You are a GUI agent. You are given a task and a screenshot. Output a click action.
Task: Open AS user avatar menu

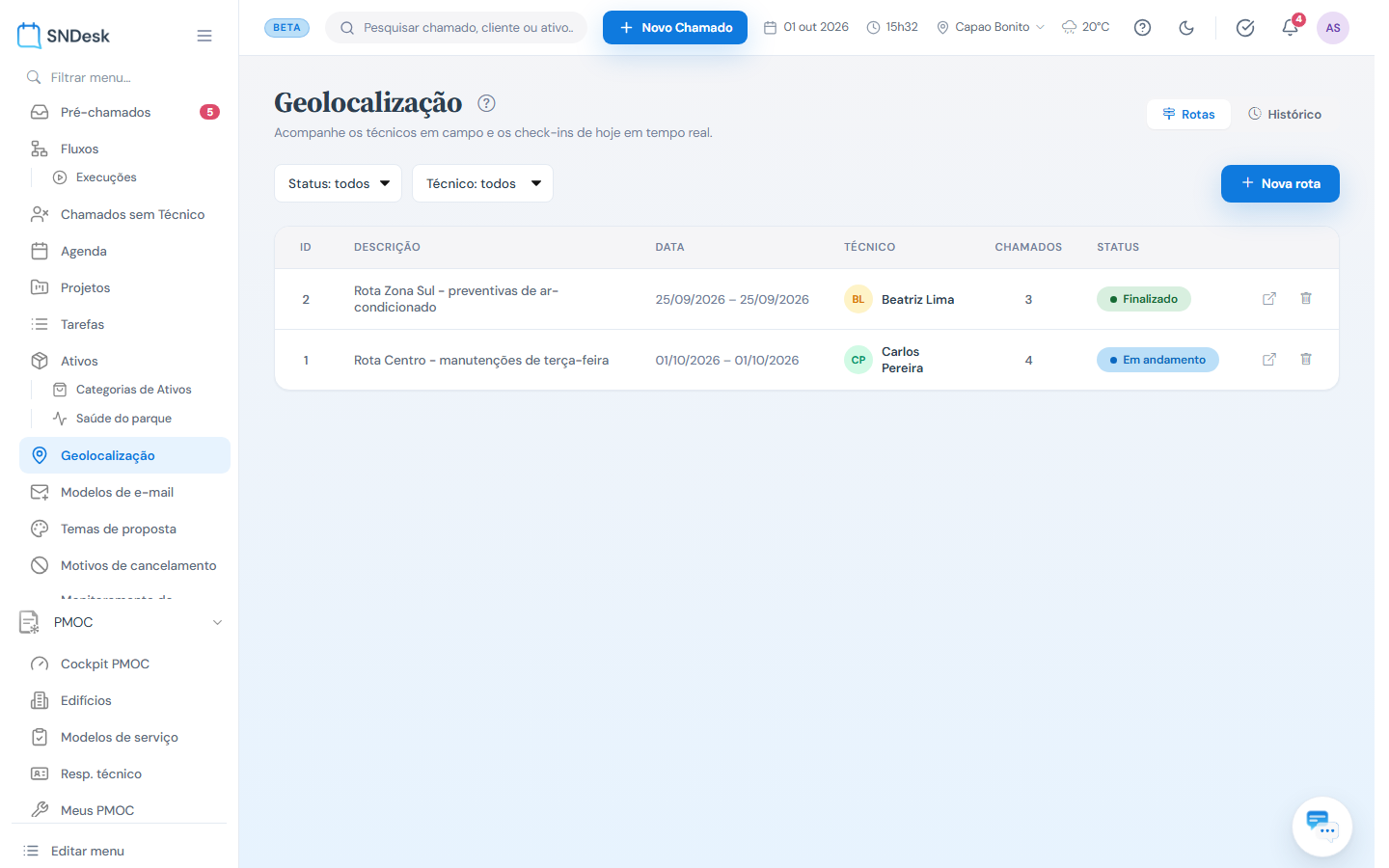(1333, 28)
